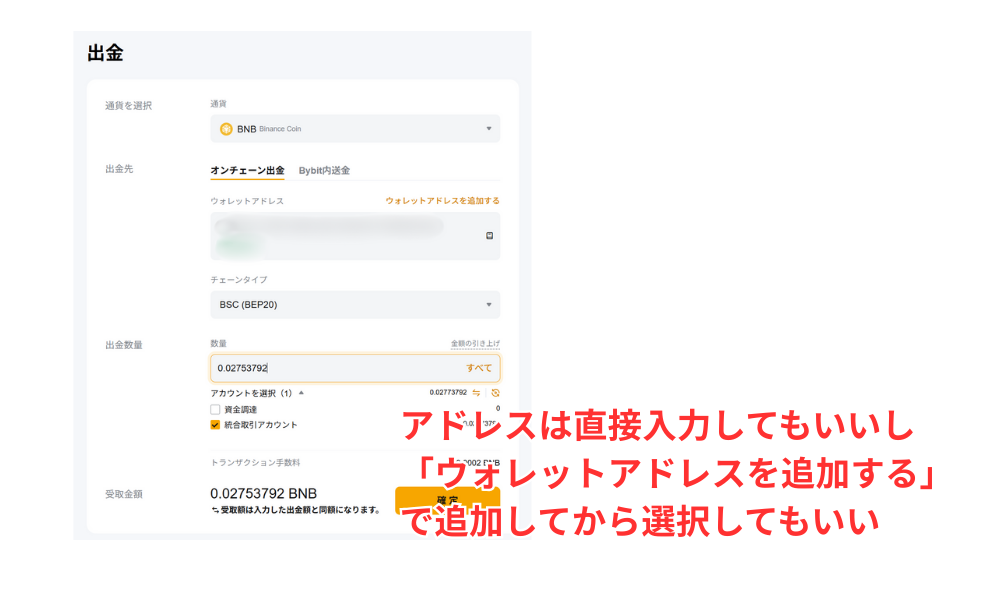This screenshot has width=1000, height=600.
Task: Click the 数量 amount input field
Action: click(330, 368)
